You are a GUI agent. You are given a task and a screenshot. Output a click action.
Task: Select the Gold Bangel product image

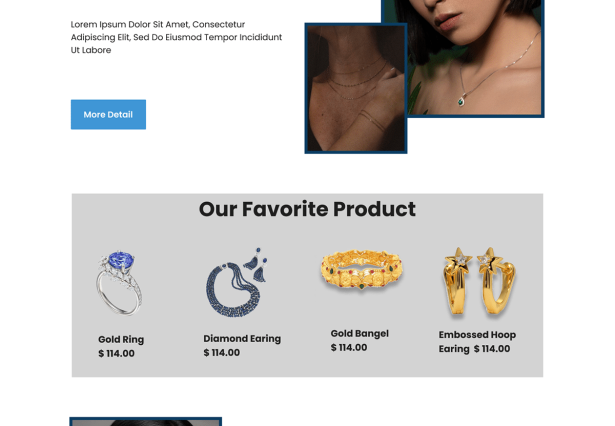[x=362, y=270]
